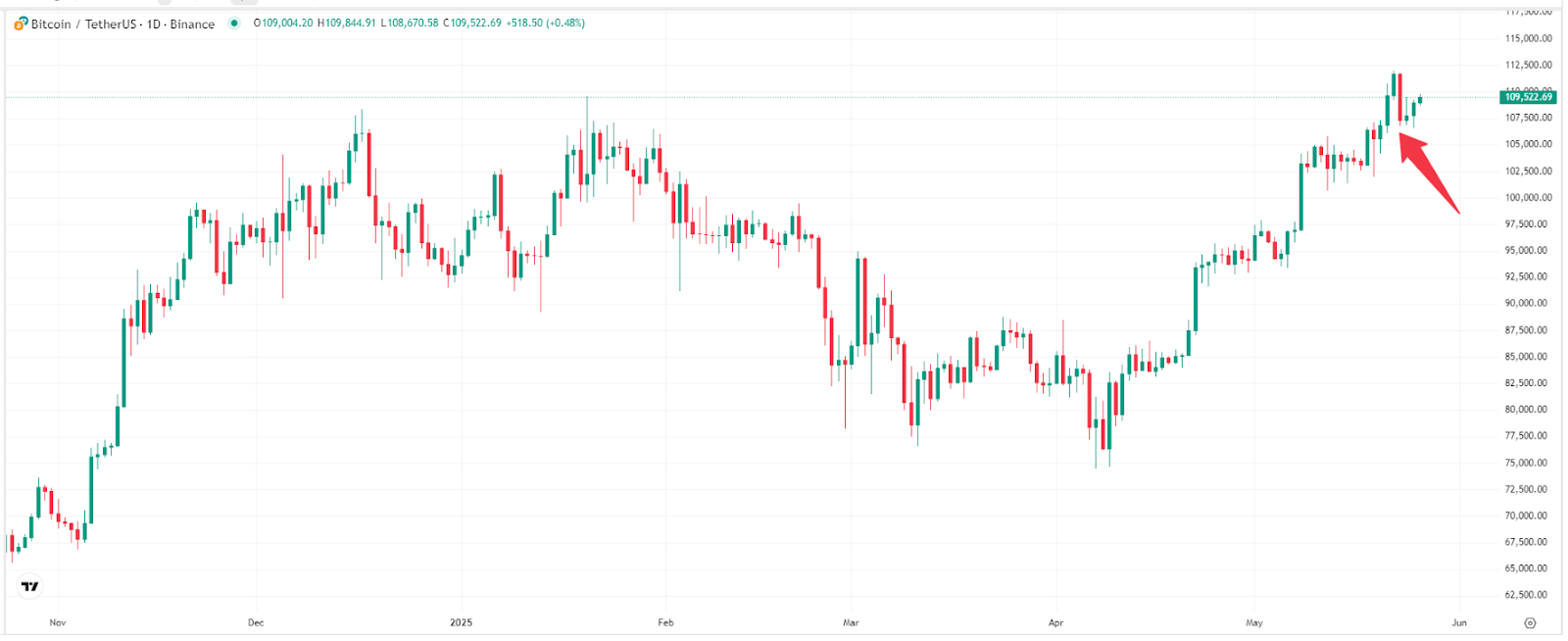The image size is (1568, 641).
Task: Toggle the green OHLC values visibility dot
Action: point(232,24)
